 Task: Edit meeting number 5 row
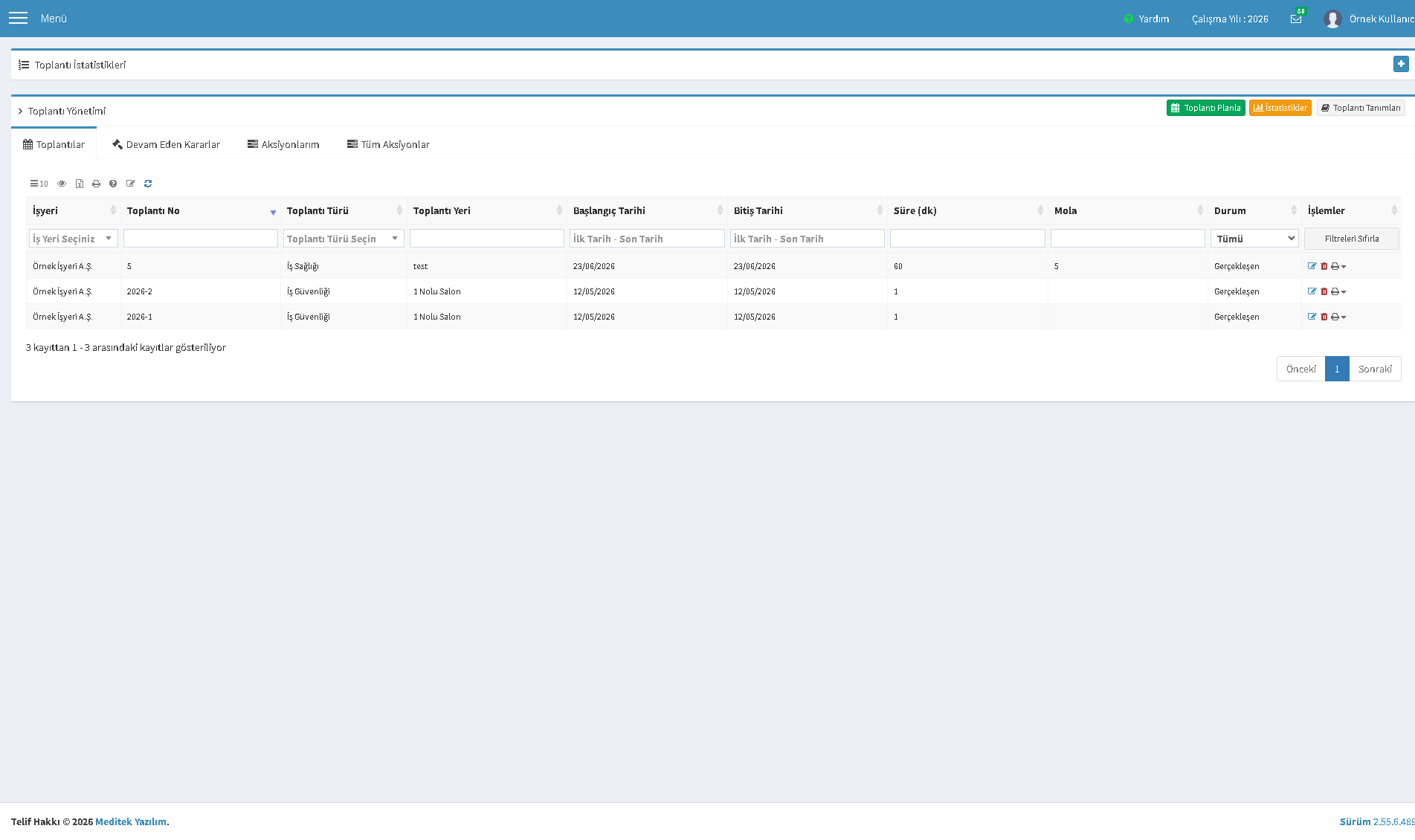1312,266
